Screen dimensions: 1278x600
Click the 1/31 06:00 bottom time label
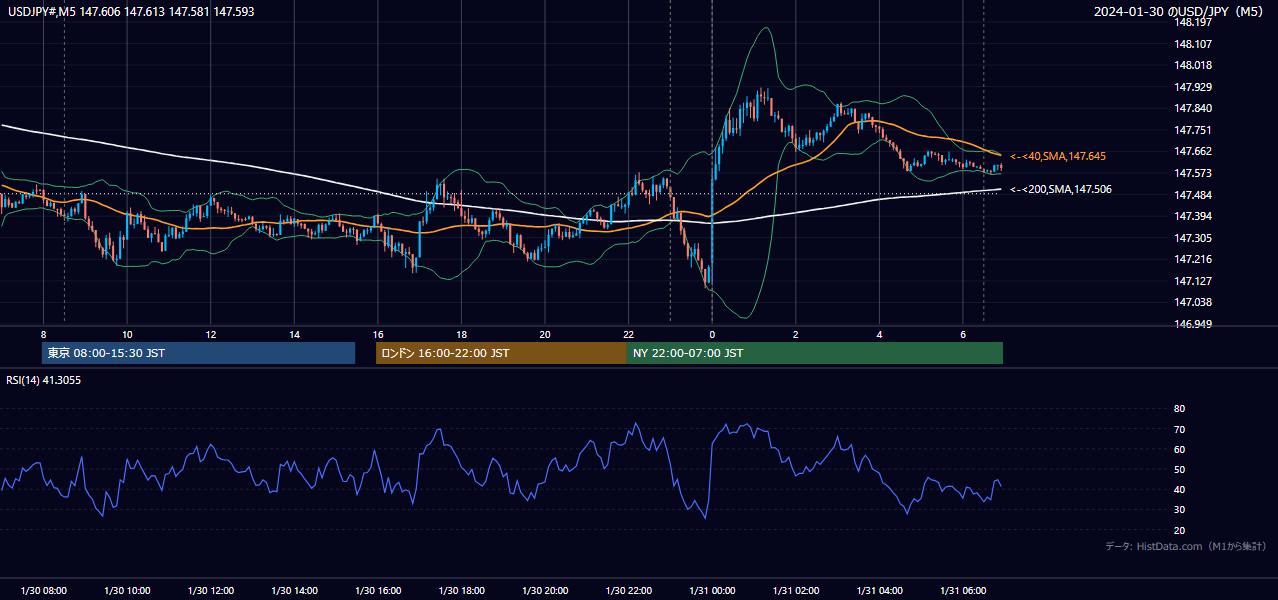point(963,591)
